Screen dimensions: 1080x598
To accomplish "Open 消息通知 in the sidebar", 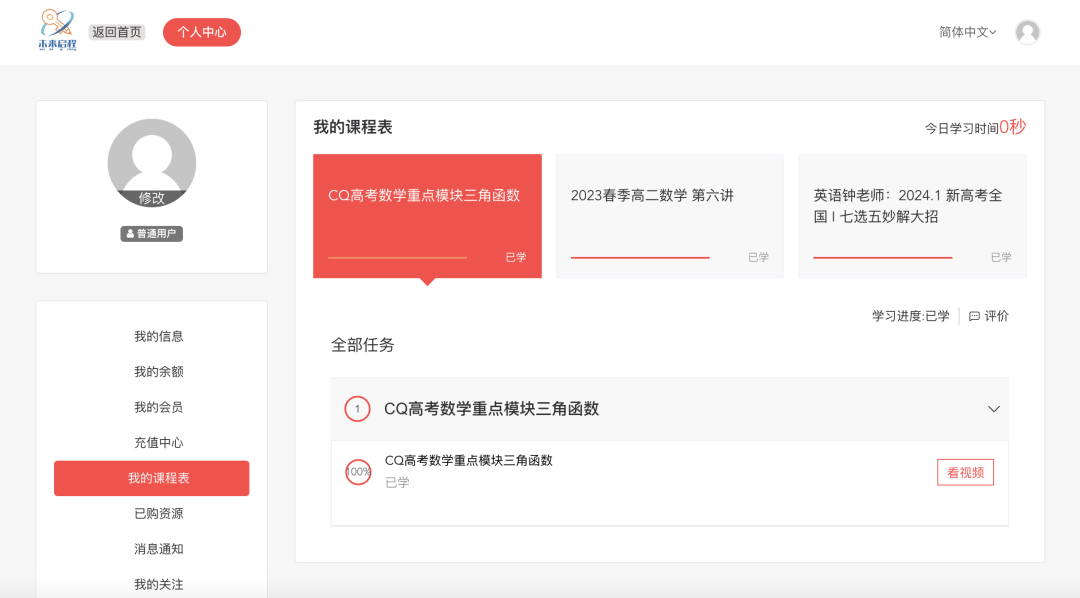I will [158, 549].
